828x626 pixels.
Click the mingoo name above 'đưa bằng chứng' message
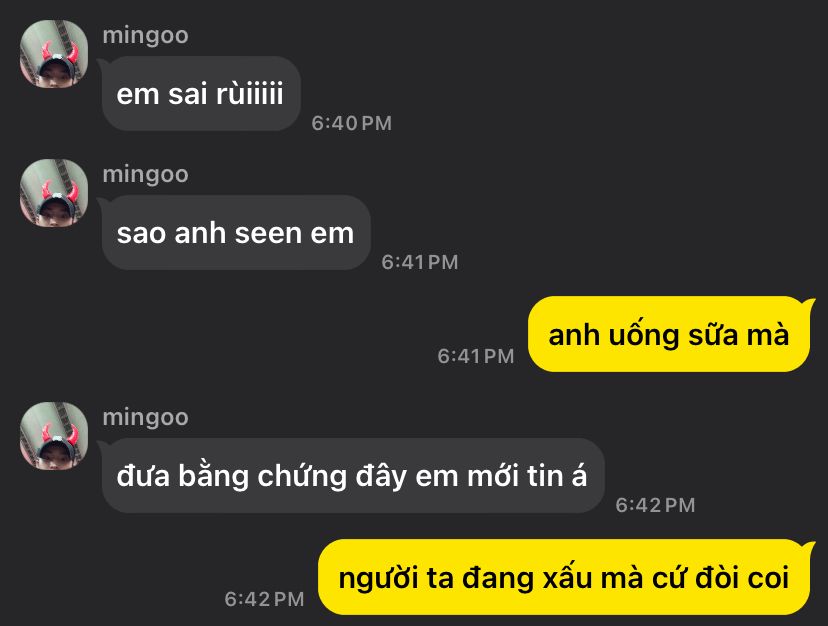tap(145, 418)
